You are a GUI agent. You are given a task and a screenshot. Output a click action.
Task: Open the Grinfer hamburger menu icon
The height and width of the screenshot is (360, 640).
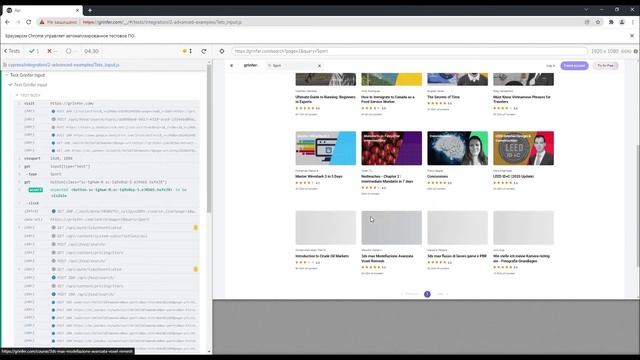click(x=231, y=65)
